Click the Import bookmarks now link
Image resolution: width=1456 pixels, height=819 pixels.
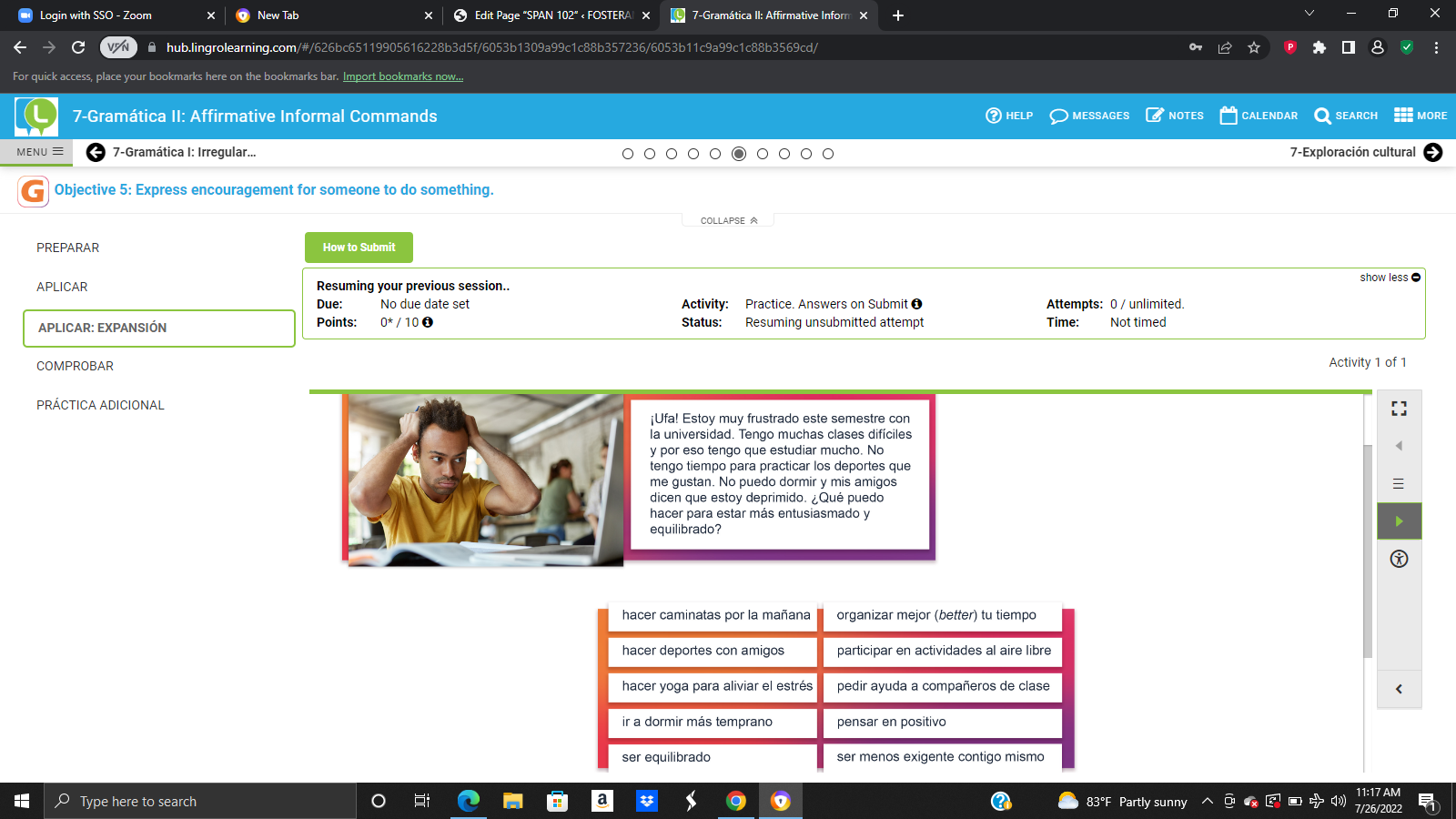click(402, 76)
